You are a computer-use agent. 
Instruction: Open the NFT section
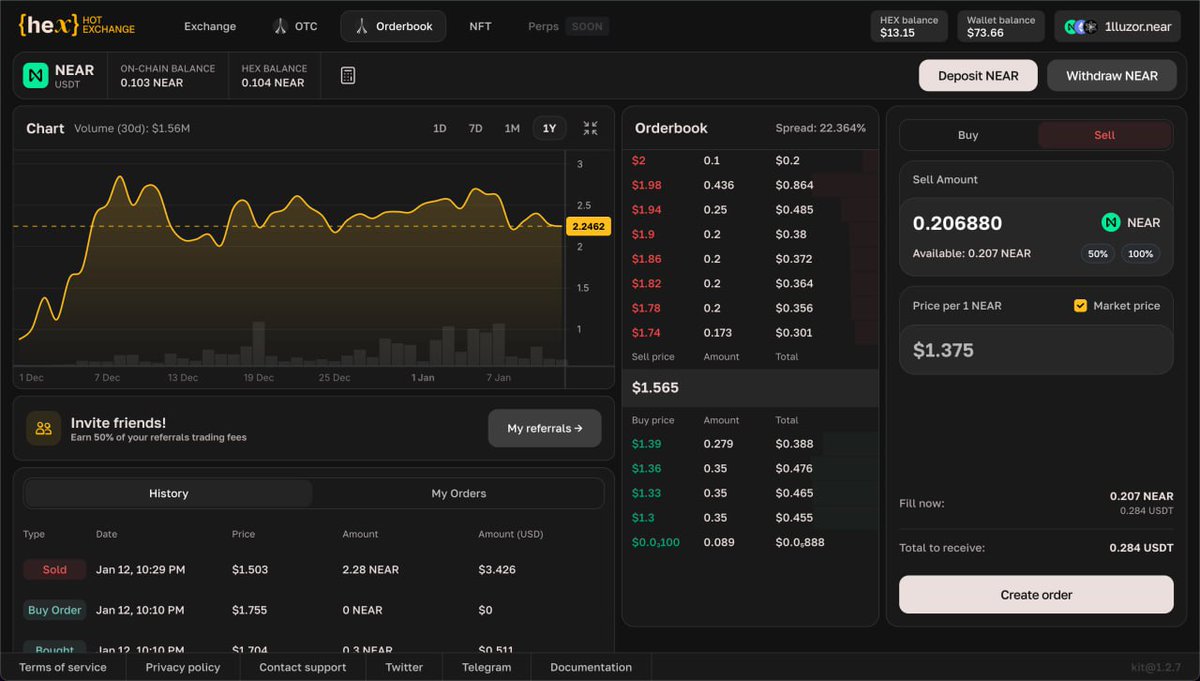click(480, 26)
